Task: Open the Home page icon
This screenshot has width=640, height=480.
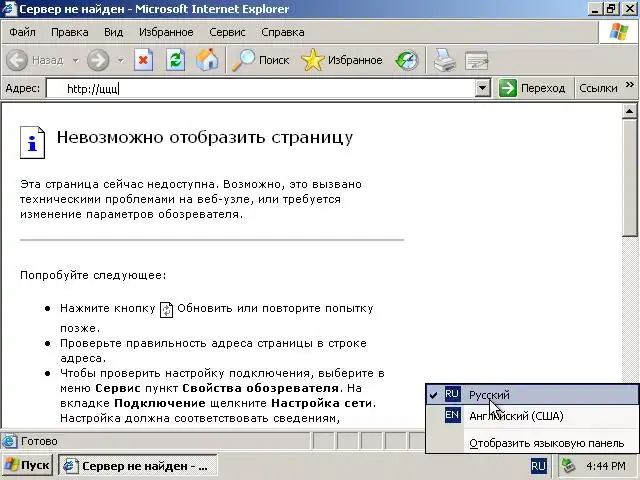Action: point(207,60)
